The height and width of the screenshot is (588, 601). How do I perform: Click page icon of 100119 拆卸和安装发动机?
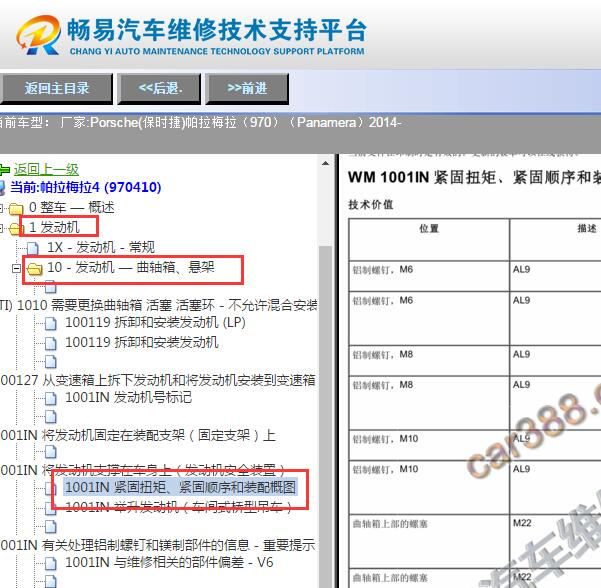(51, 343)
